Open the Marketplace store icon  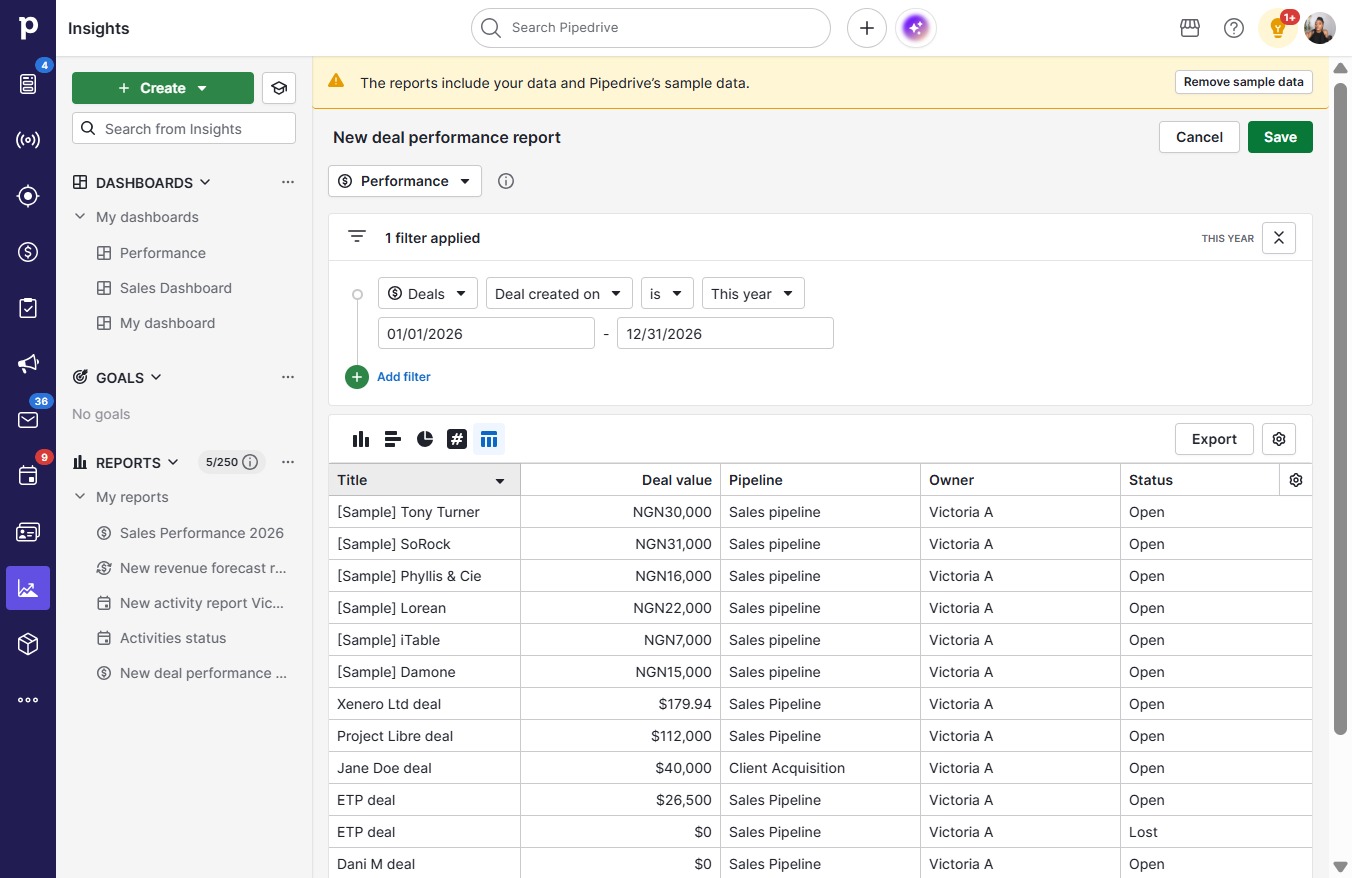[x=1190, y=28]
